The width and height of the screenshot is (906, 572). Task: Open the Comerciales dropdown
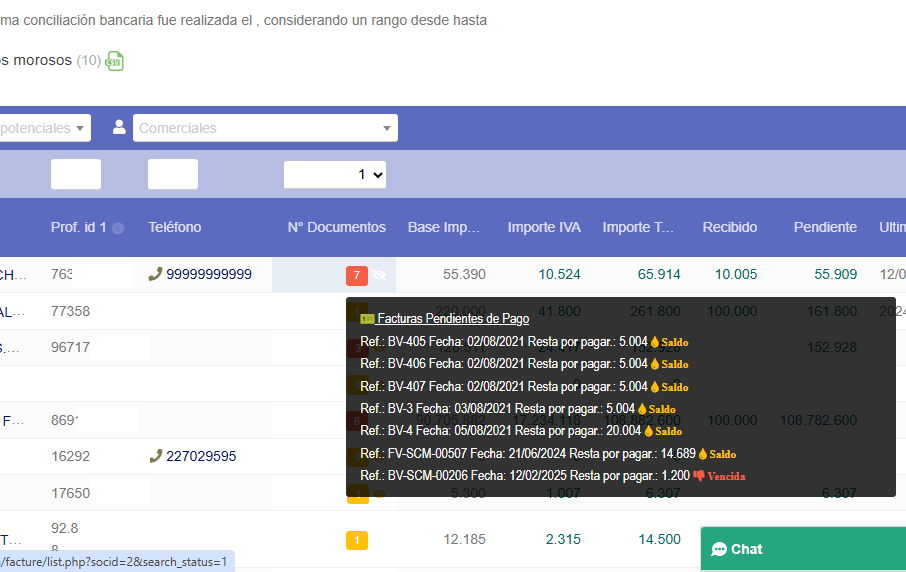(265, 128)
